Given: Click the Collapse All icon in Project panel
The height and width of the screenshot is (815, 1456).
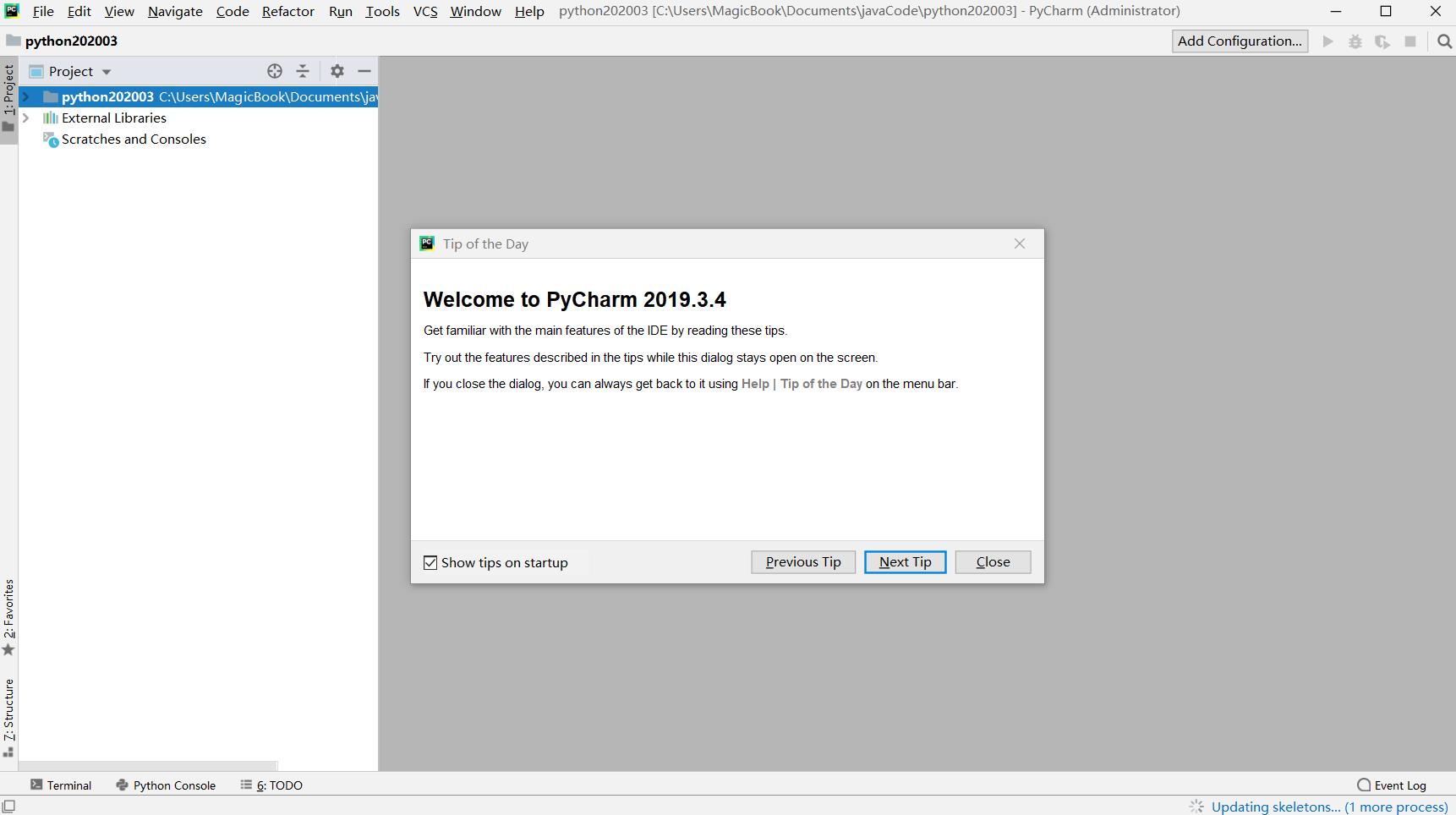Looking at the screenshot, I should pyautogui.click(x=303, y=71).
